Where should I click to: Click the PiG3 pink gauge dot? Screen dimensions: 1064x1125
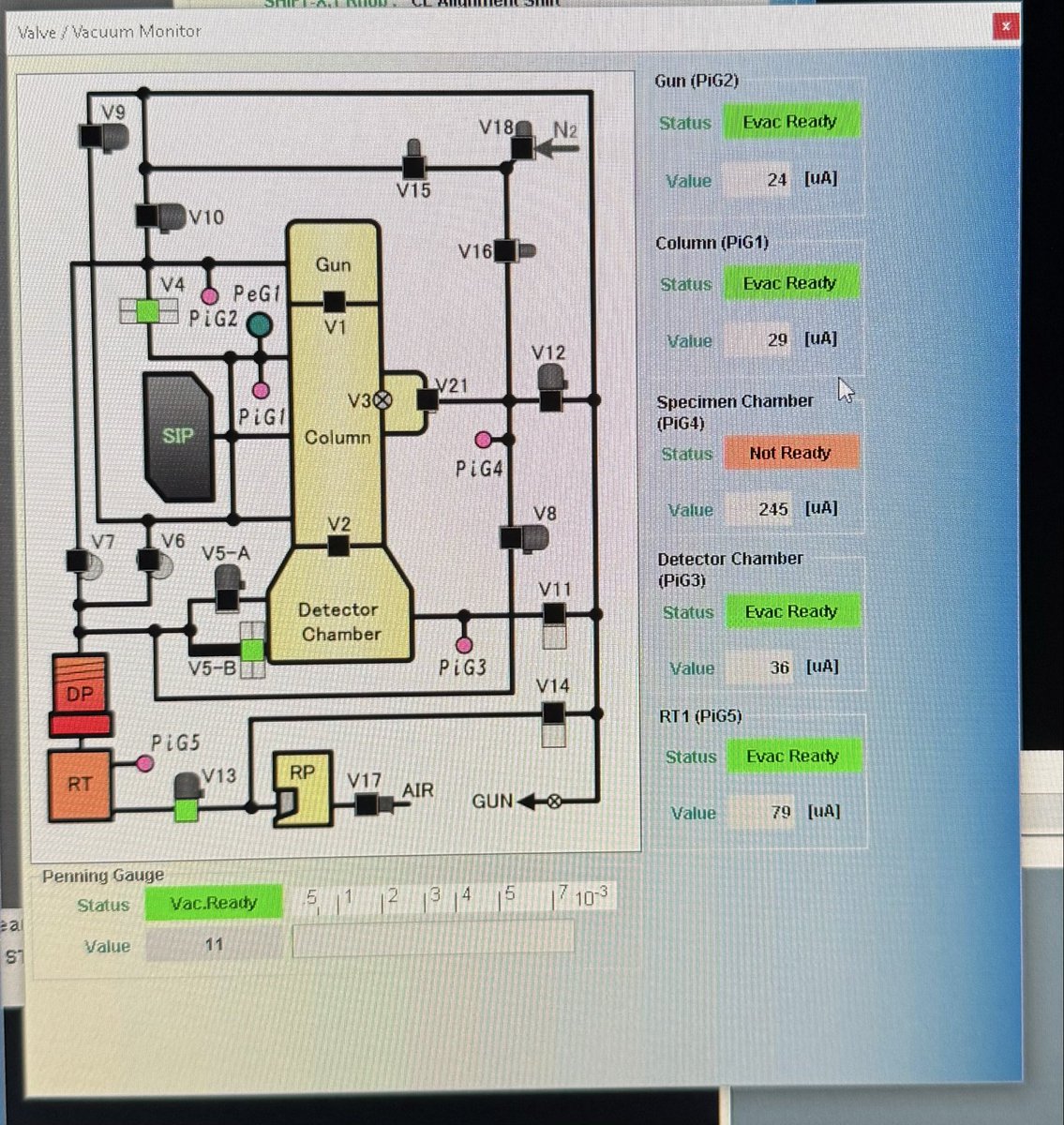[463, 645]
